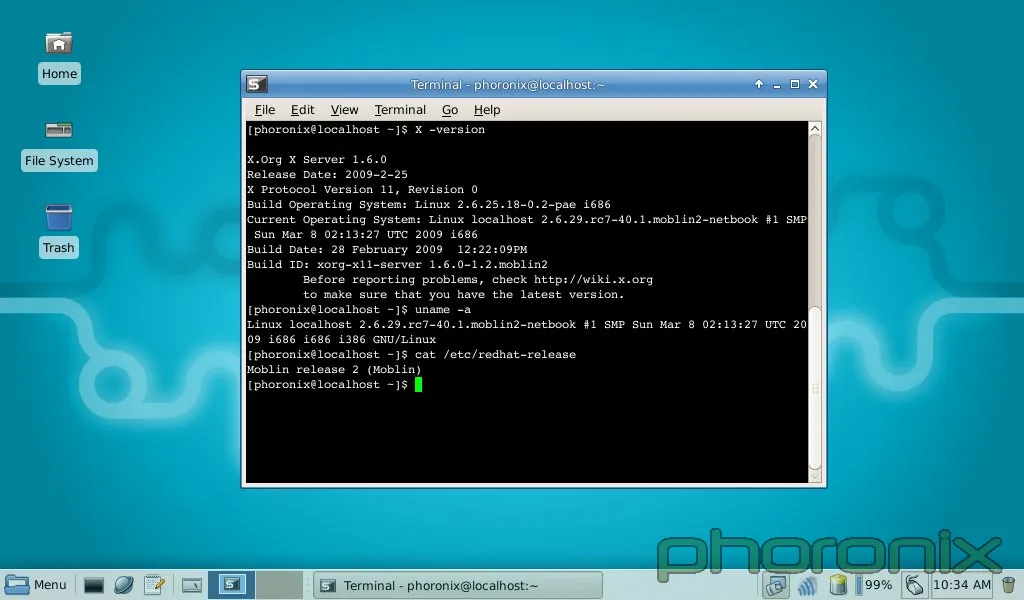
Task: Launch web browser from panel globe icon
Action: pos(123,585)
